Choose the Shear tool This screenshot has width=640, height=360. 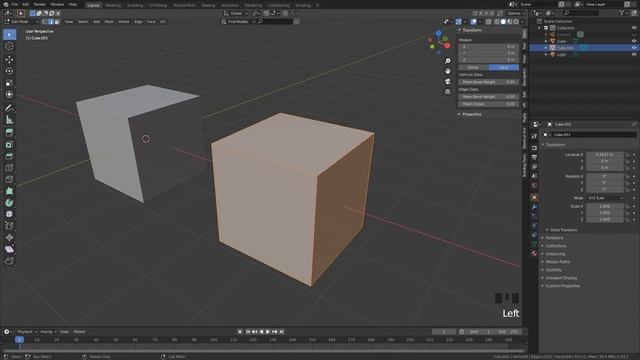tap(9, 249)
